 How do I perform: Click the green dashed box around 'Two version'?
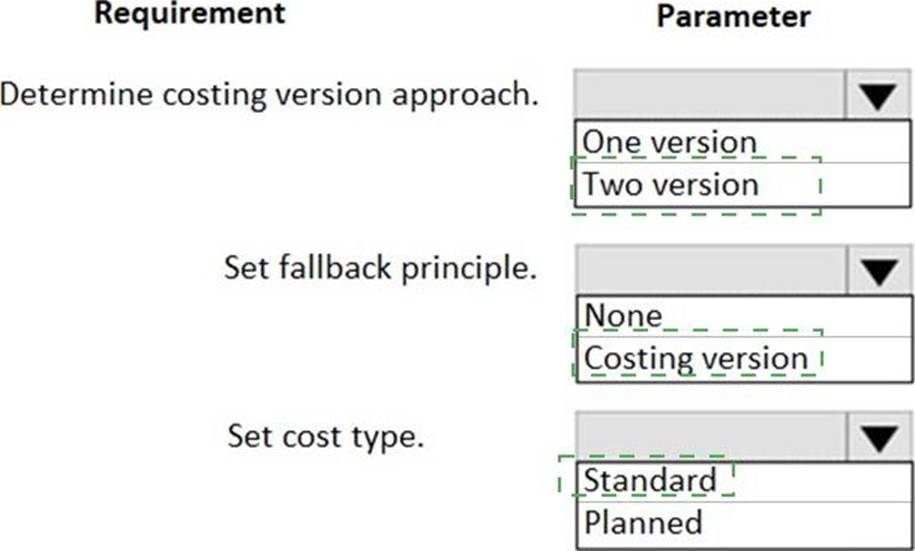point(696,186)
